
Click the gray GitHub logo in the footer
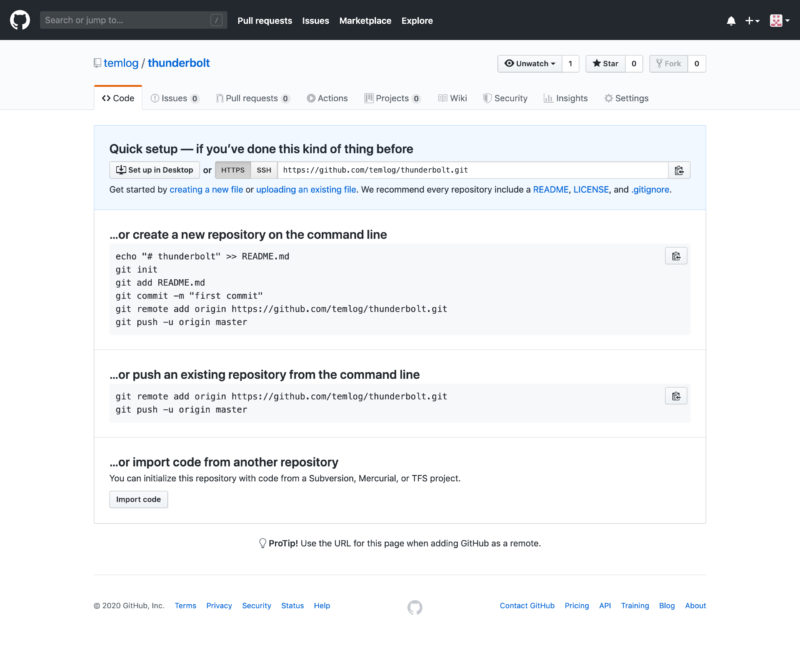[x=415, y=607]
